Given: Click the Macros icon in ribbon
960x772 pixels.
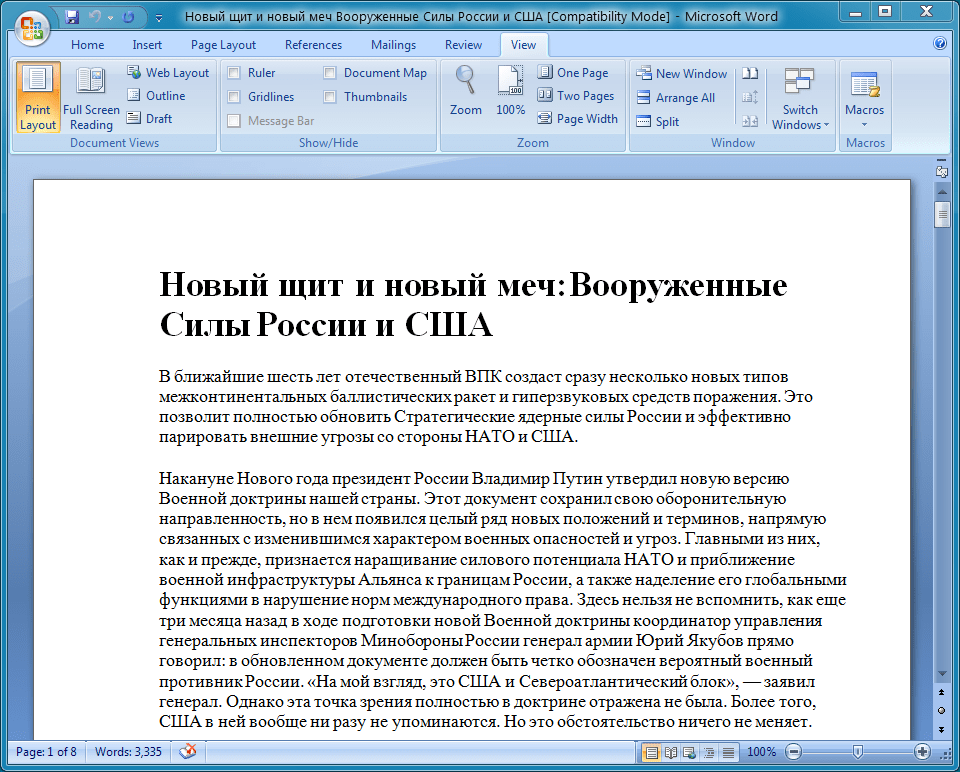Looking at the screenshot, I should tap(864, 84).
